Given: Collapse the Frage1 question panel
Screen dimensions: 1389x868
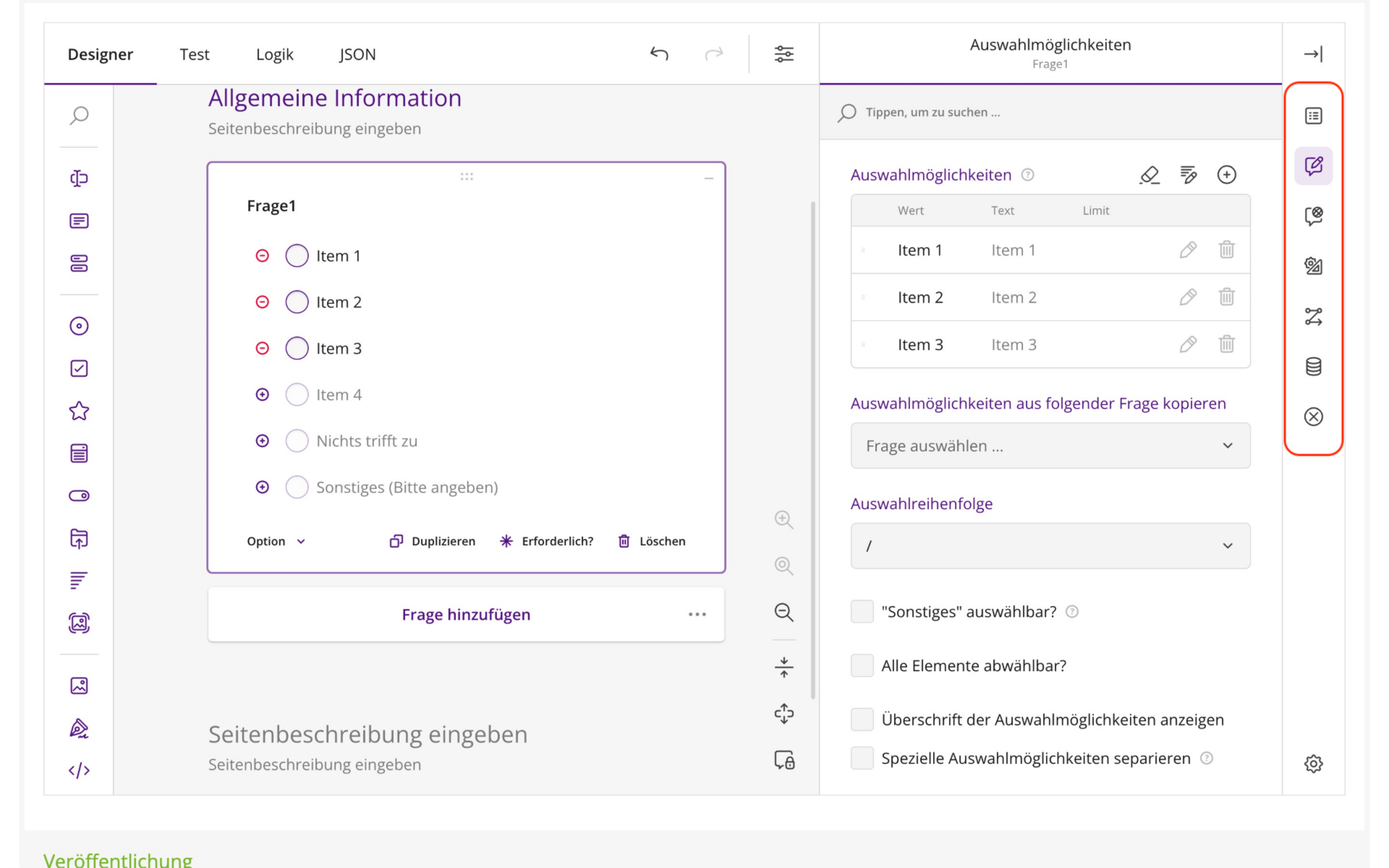Looking at the screenshot, I should click(x=709, y=179).
